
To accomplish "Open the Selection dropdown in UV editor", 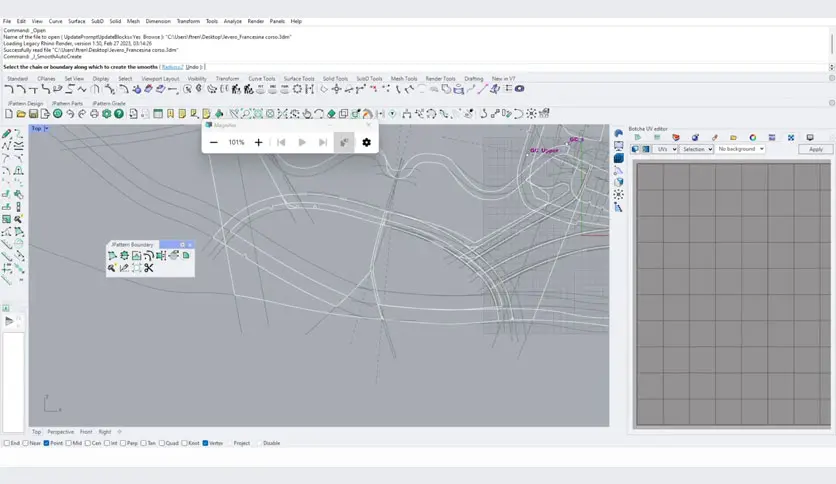I will (697, 149).
